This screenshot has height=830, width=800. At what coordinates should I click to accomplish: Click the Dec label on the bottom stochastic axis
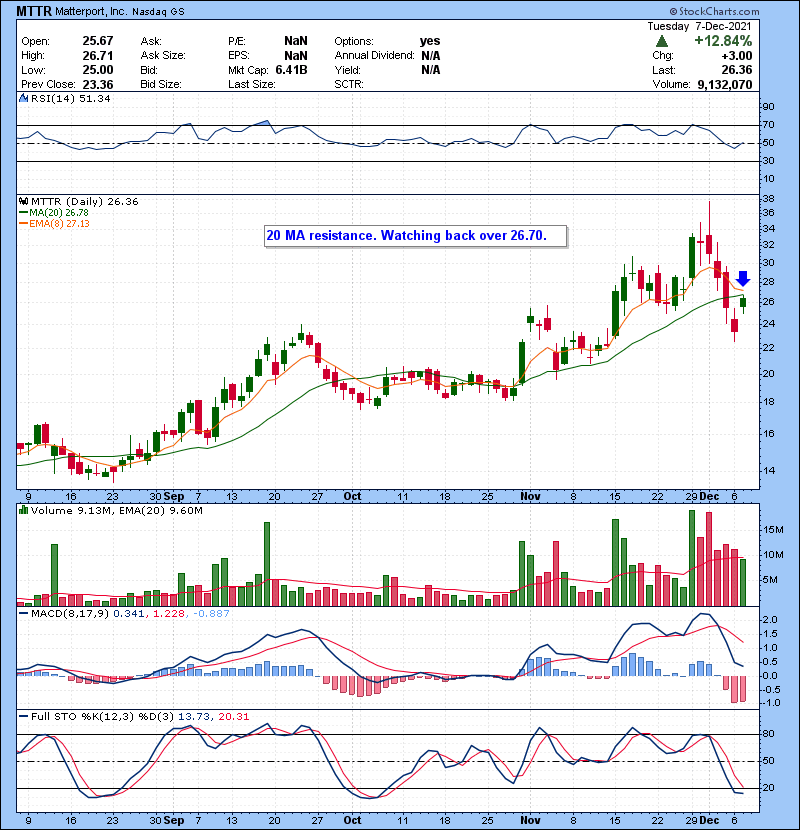(x=709, y=820)
